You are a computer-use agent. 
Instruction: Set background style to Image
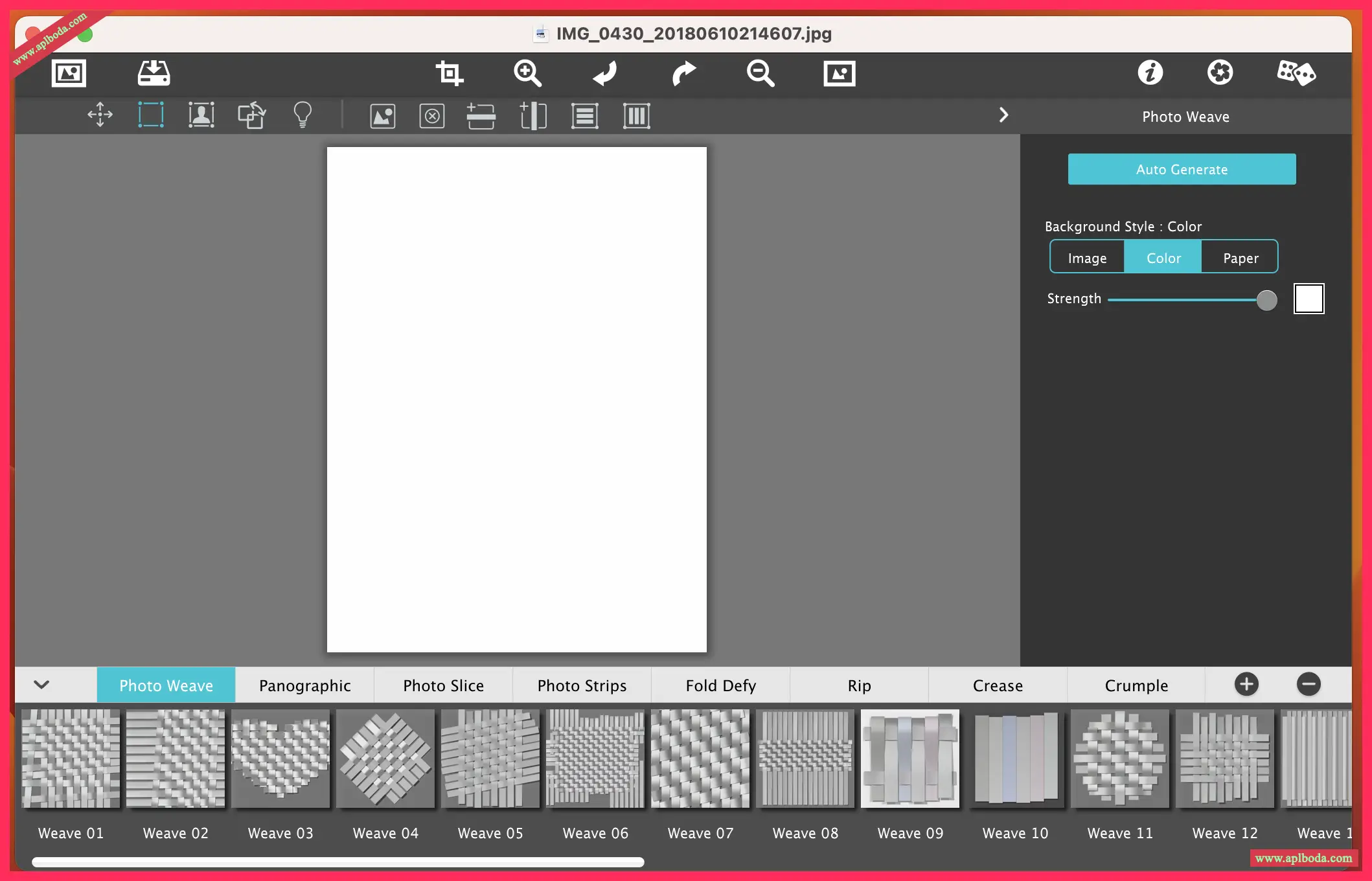(x=1087, y=258)
